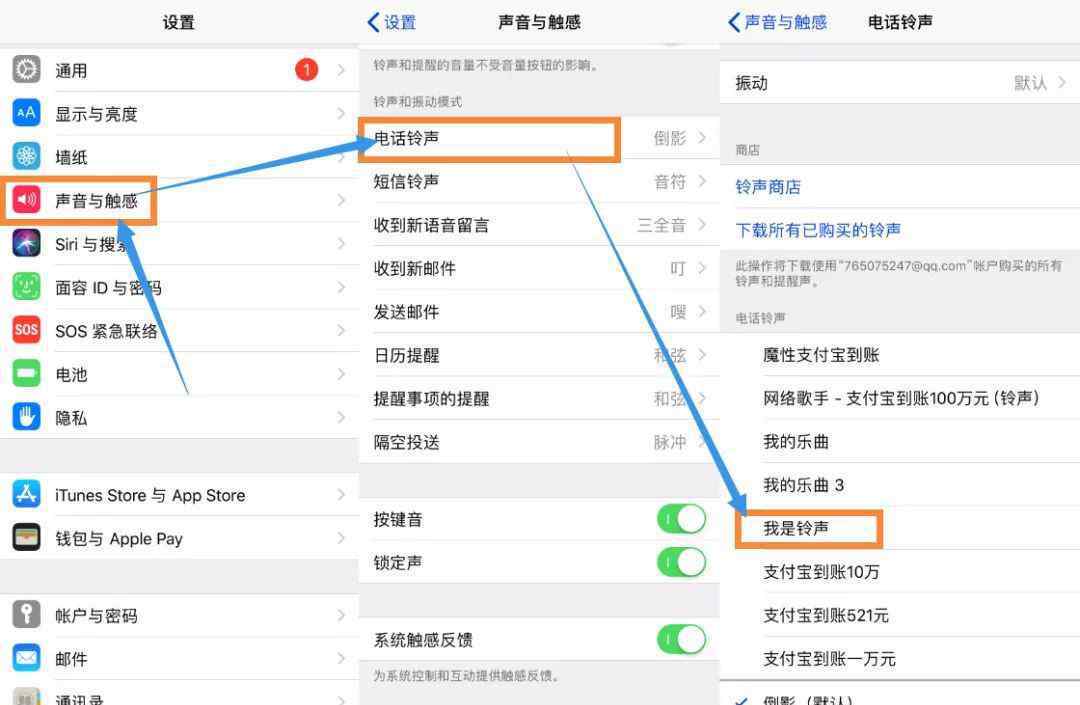Open 面容 ID 与密码 settings row
This screenshot has height=705, width=1080.
tap(179, 287)
